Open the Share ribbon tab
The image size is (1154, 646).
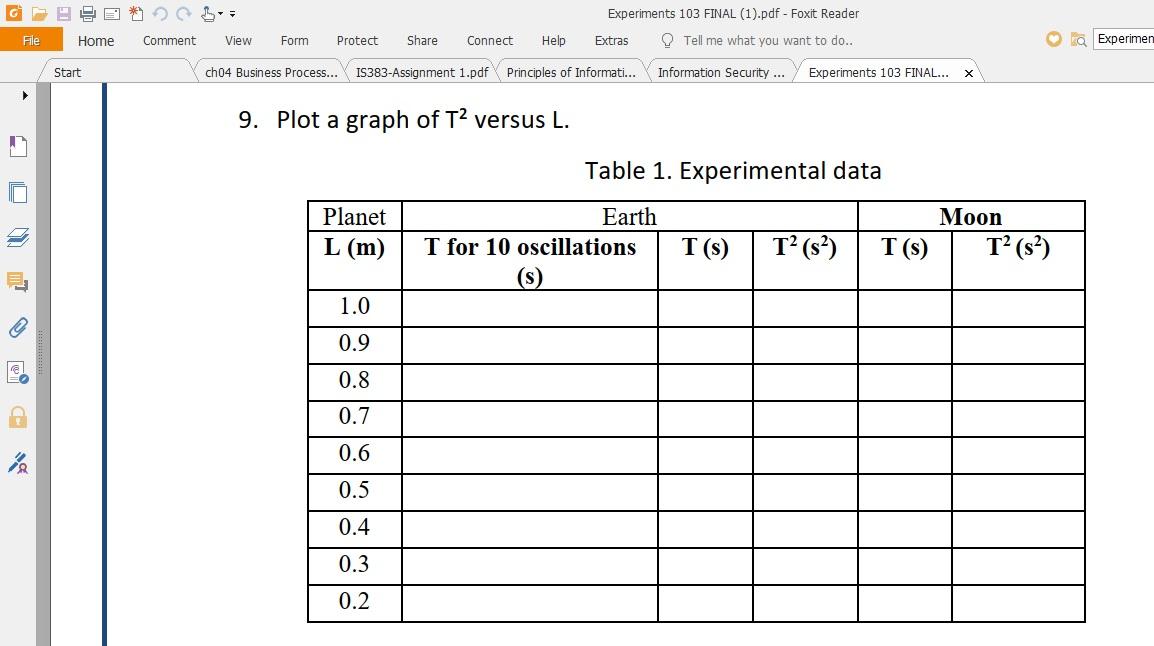(422, 40)
